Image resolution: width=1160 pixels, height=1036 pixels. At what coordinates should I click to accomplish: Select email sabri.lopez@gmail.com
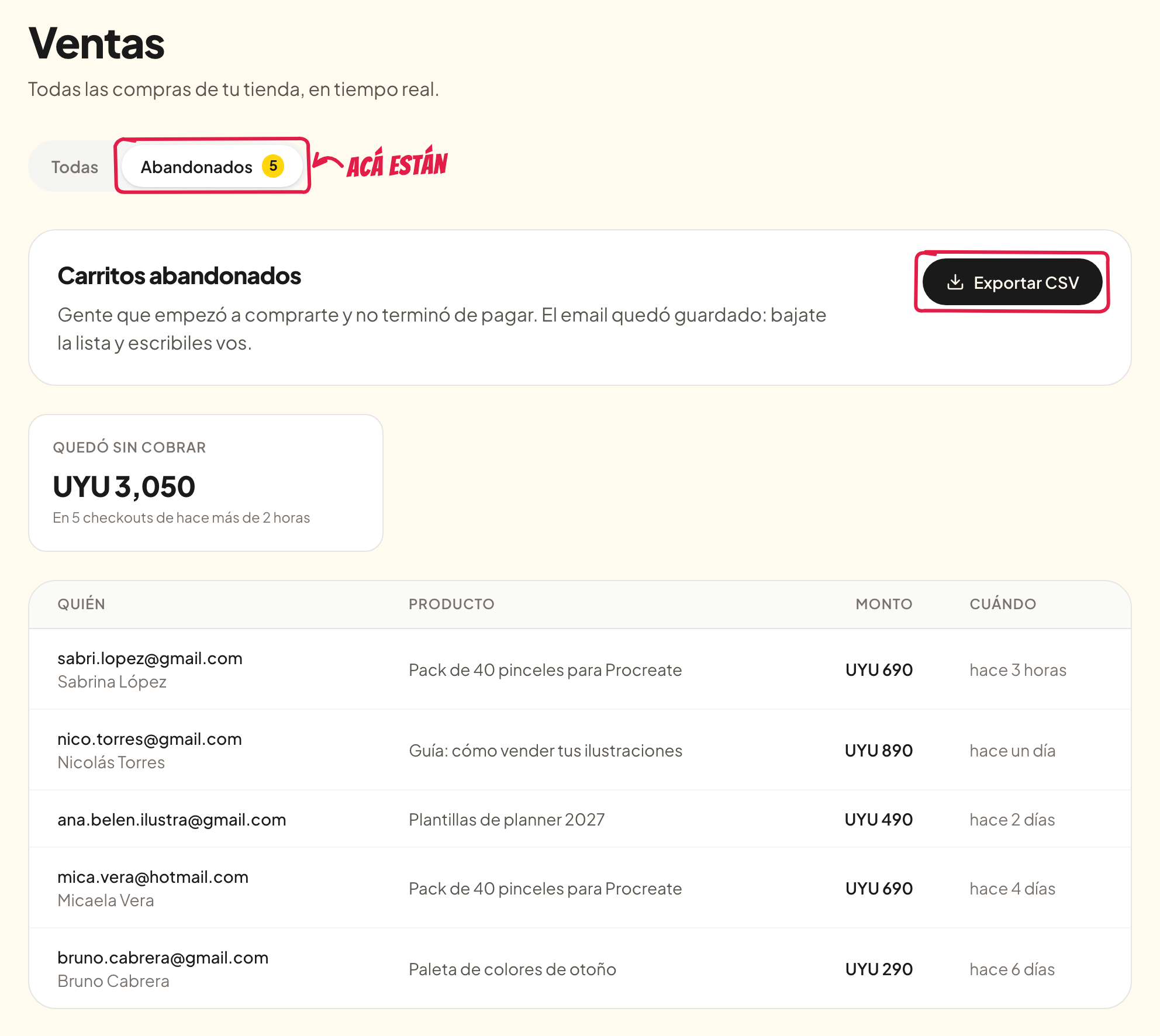(150, 658)
